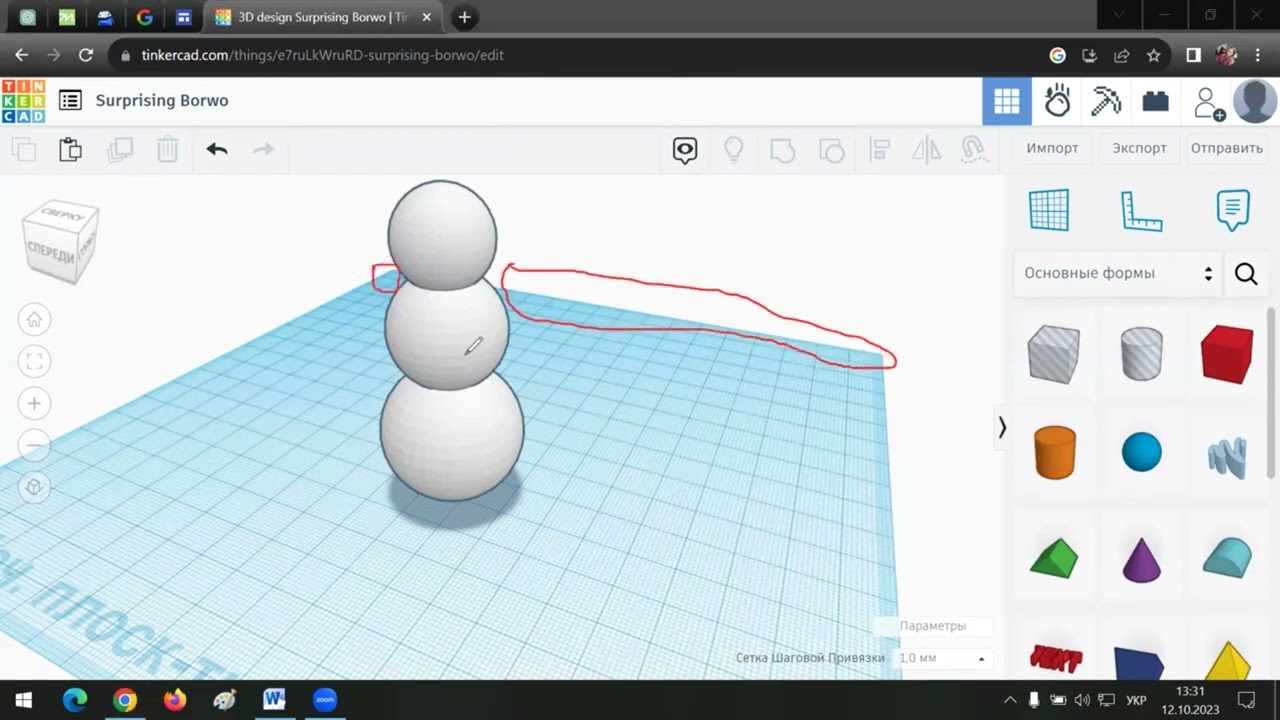
Task: Click the Параметры button
Action: pyautogui.click(x=933, y=626)
